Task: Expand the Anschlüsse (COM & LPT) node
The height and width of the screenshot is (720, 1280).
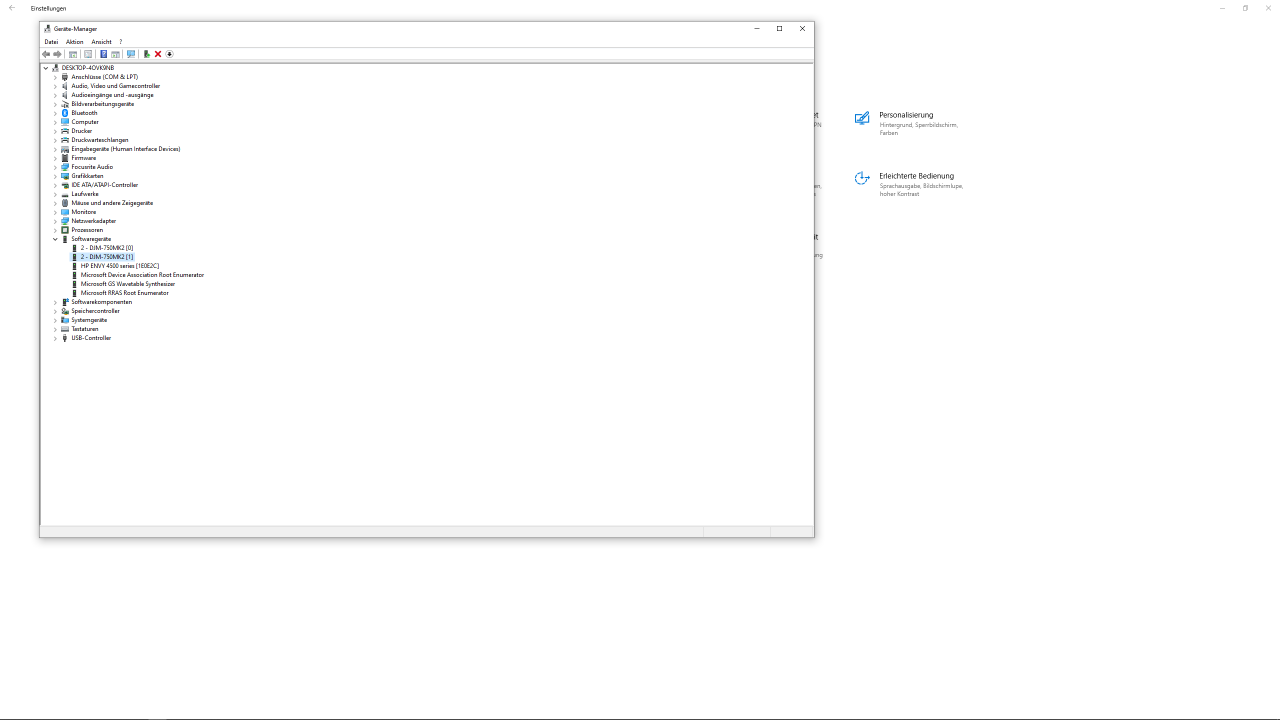Action: click(x=55, y=77)
